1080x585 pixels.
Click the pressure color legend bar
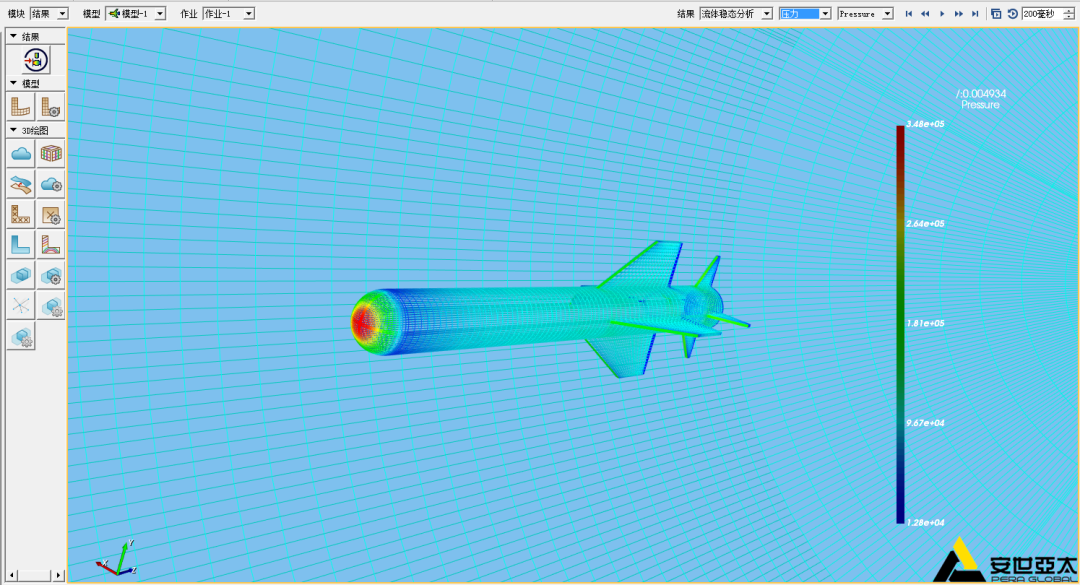tap(900, 325)
